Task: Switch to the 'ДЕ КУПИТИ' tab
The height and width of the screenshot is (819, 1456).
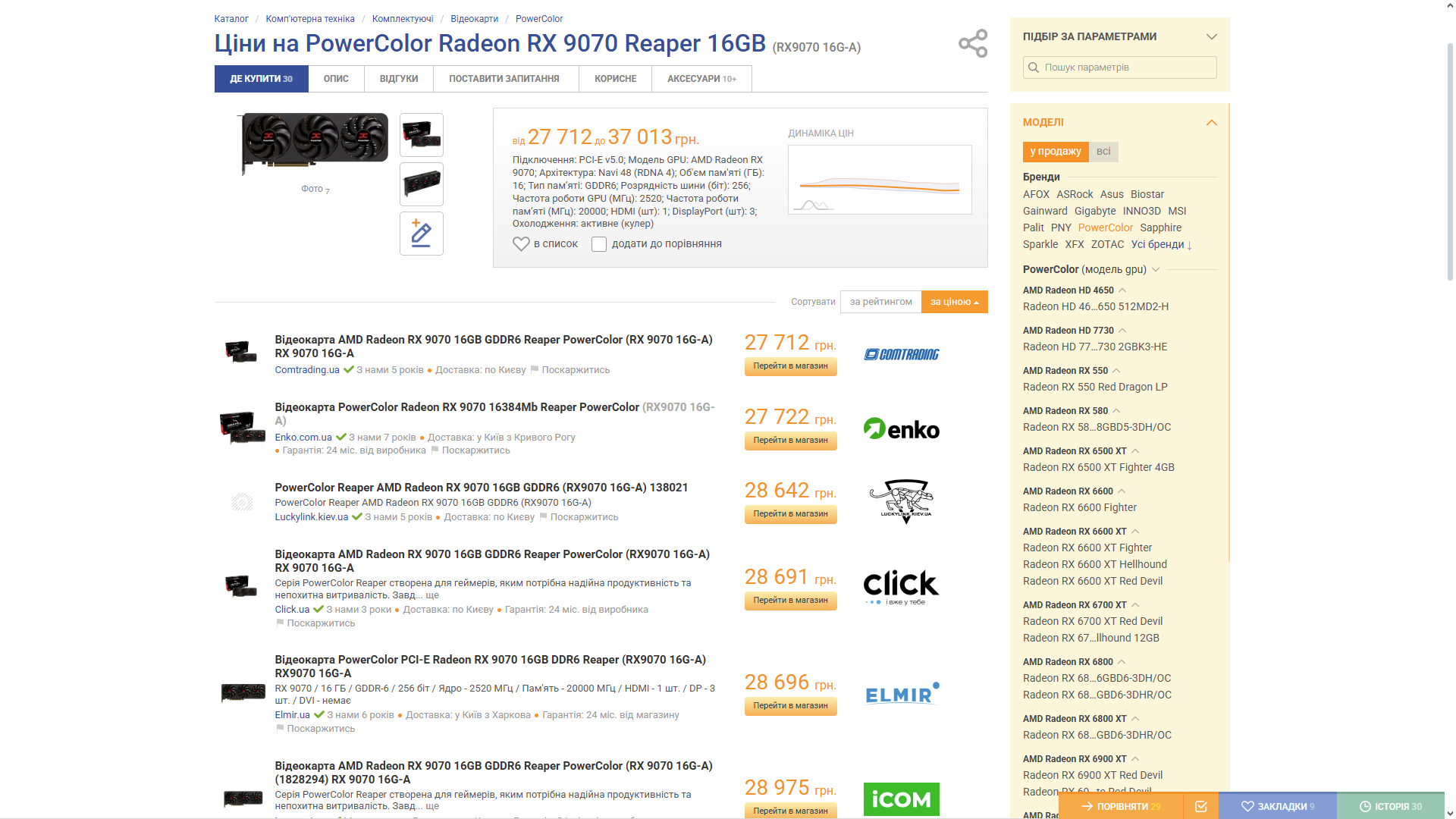Action: tap(262, 79)
